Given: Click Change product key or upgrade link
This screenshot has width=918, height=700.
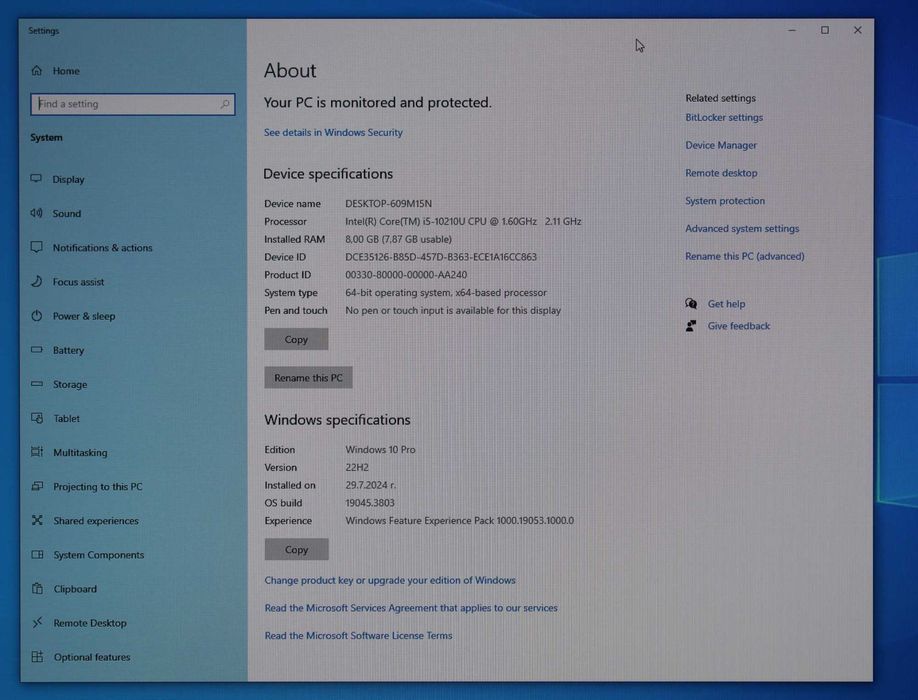Looking at the screenshot, I should [x=390, y=580].
